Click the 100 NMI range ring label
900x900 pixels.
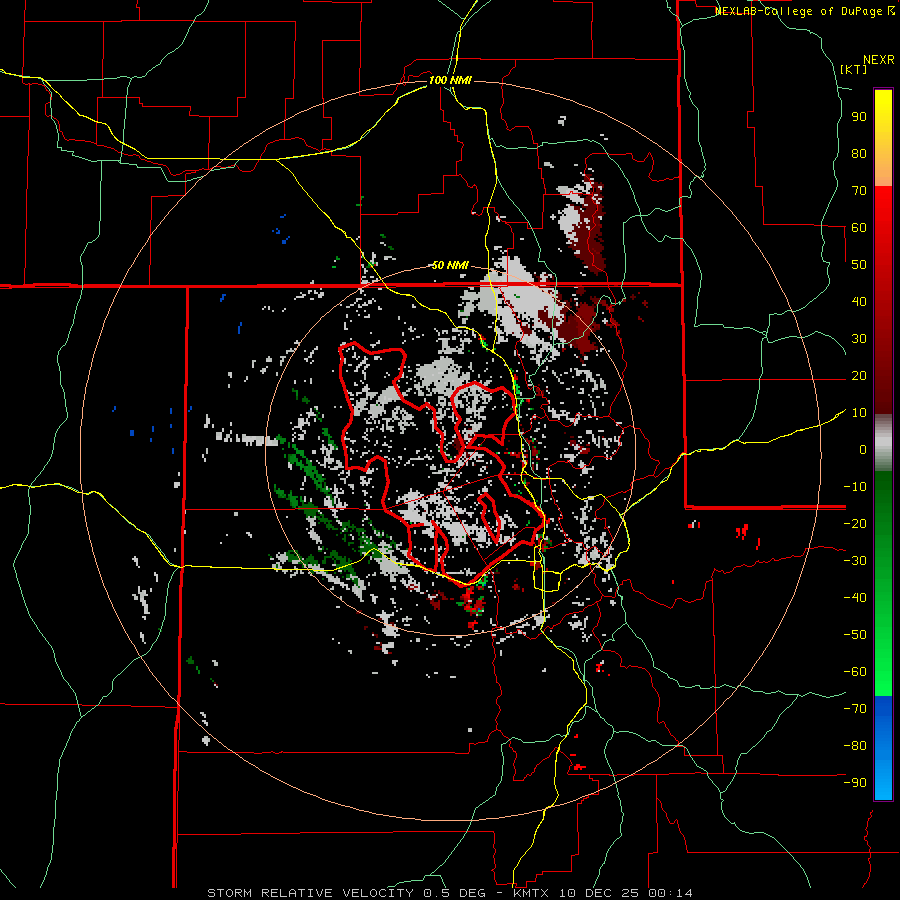[450, 80]
